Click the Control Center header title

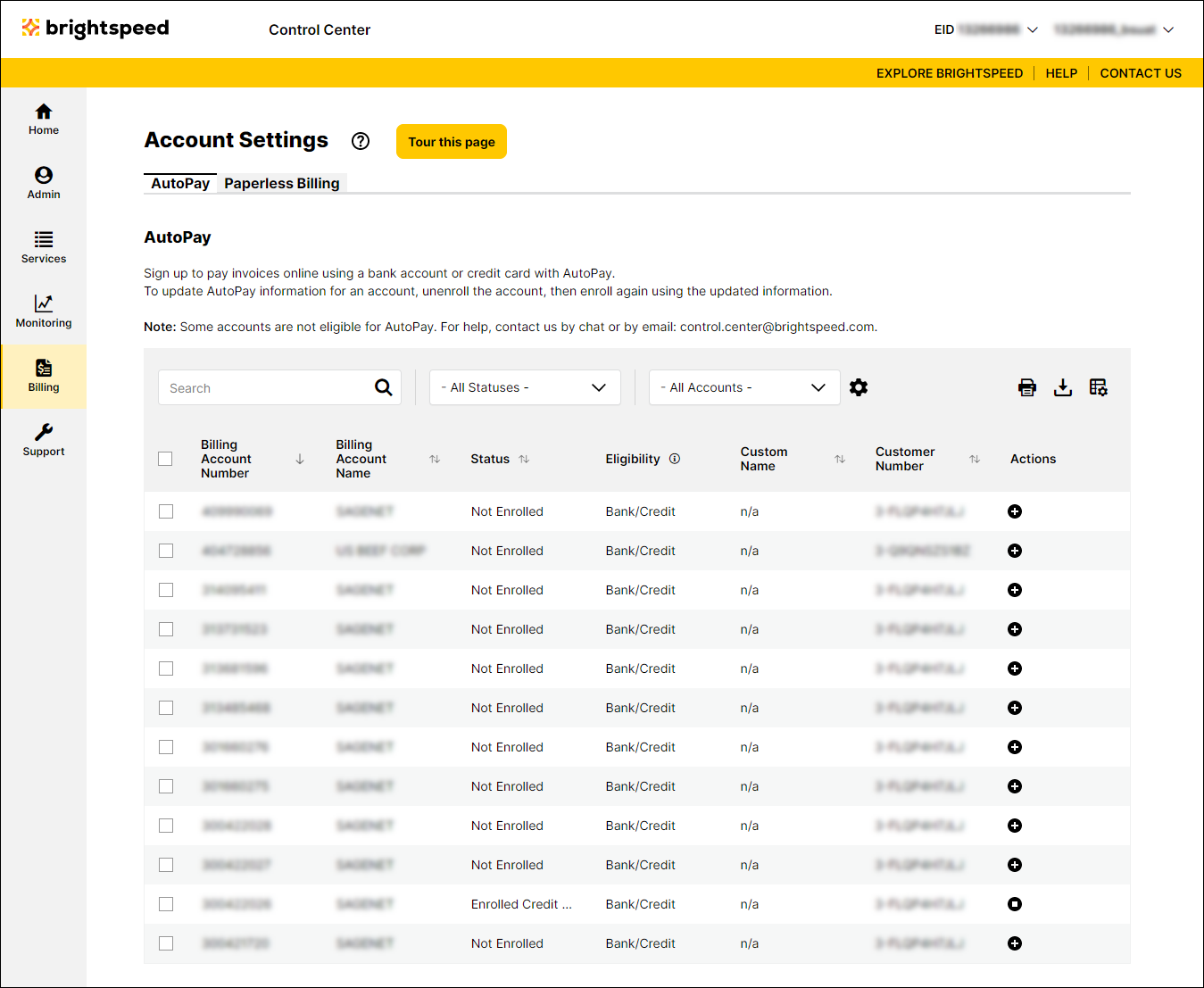click(x=320, y=29)
